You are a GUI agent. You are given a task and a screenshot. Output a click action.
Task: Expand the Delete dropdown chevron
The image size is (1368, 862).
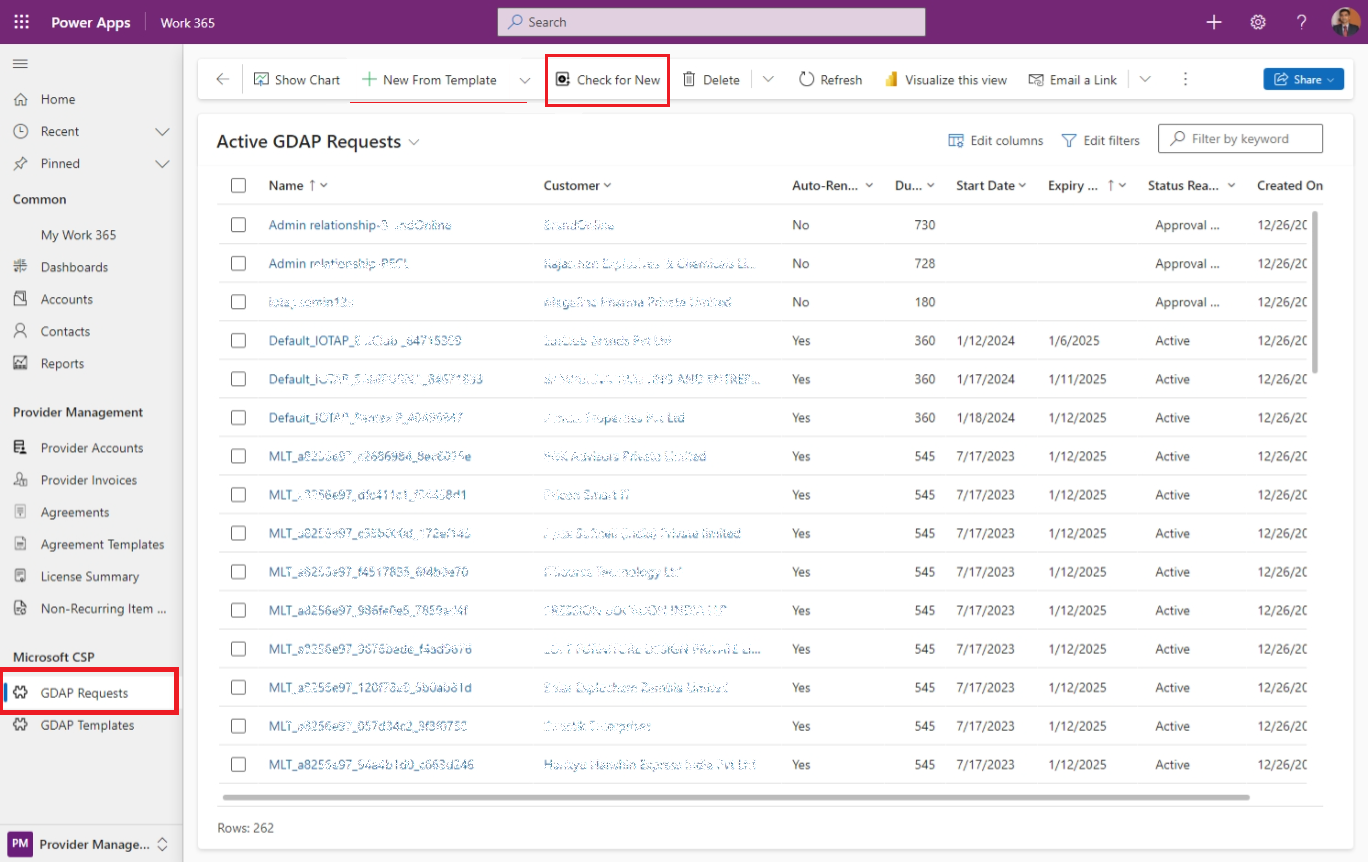768,80
